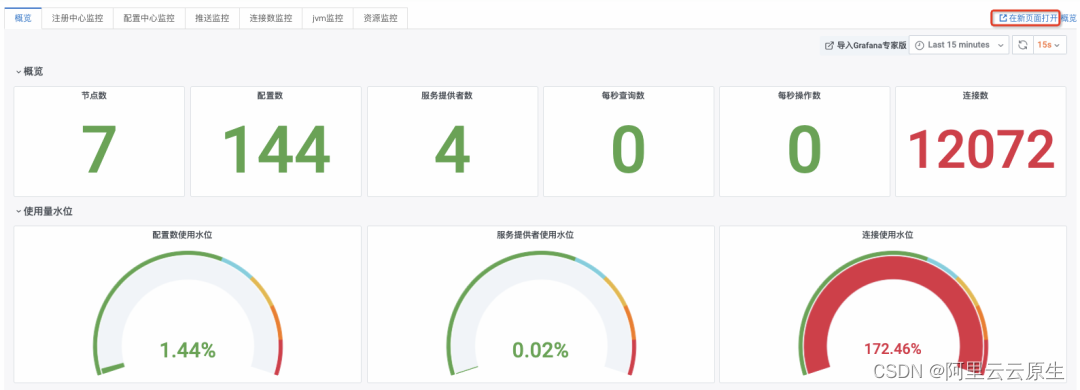Click the refresh dashboard icon
This screenshot has width=1080, height=390.
(x=1023, y=45)
